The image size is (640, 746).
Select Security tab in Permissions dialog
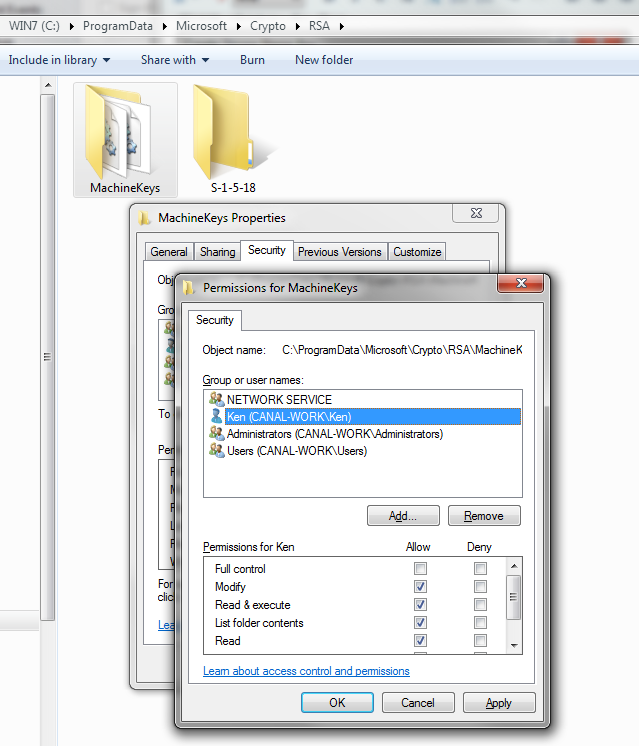pos(215,320)
